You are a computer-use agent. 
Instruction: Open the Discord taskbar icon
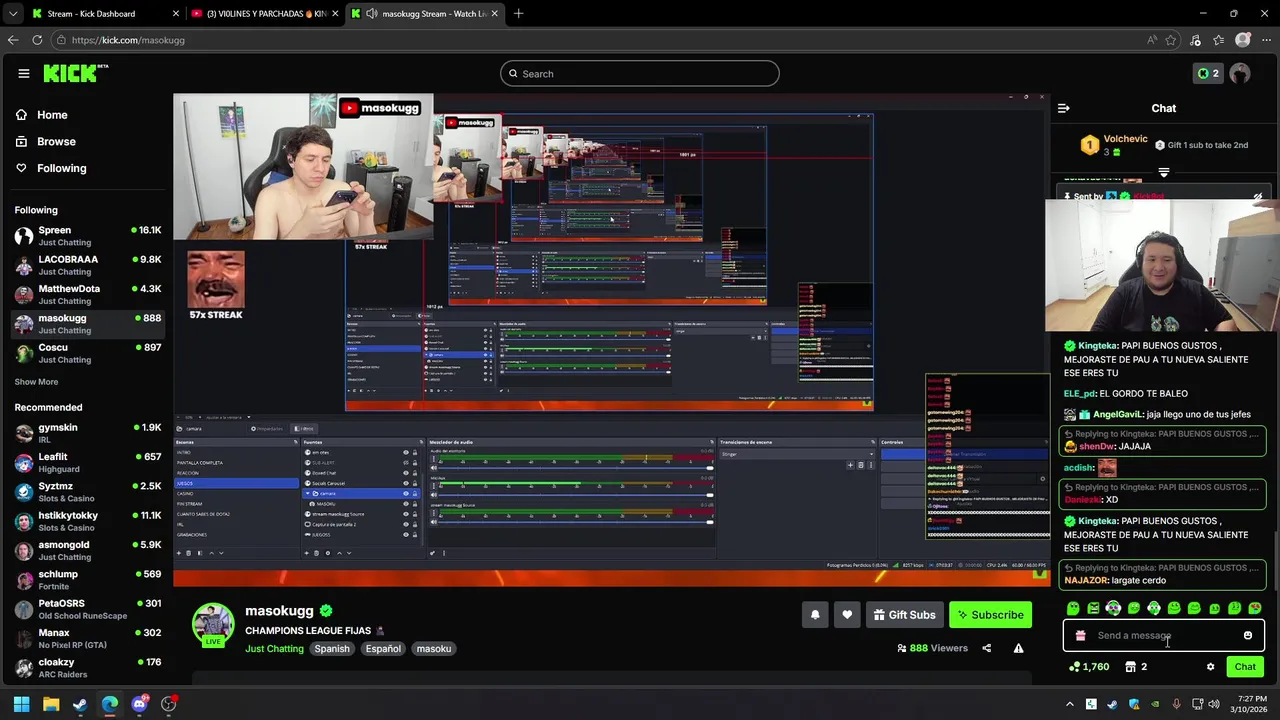pos(139,704)
